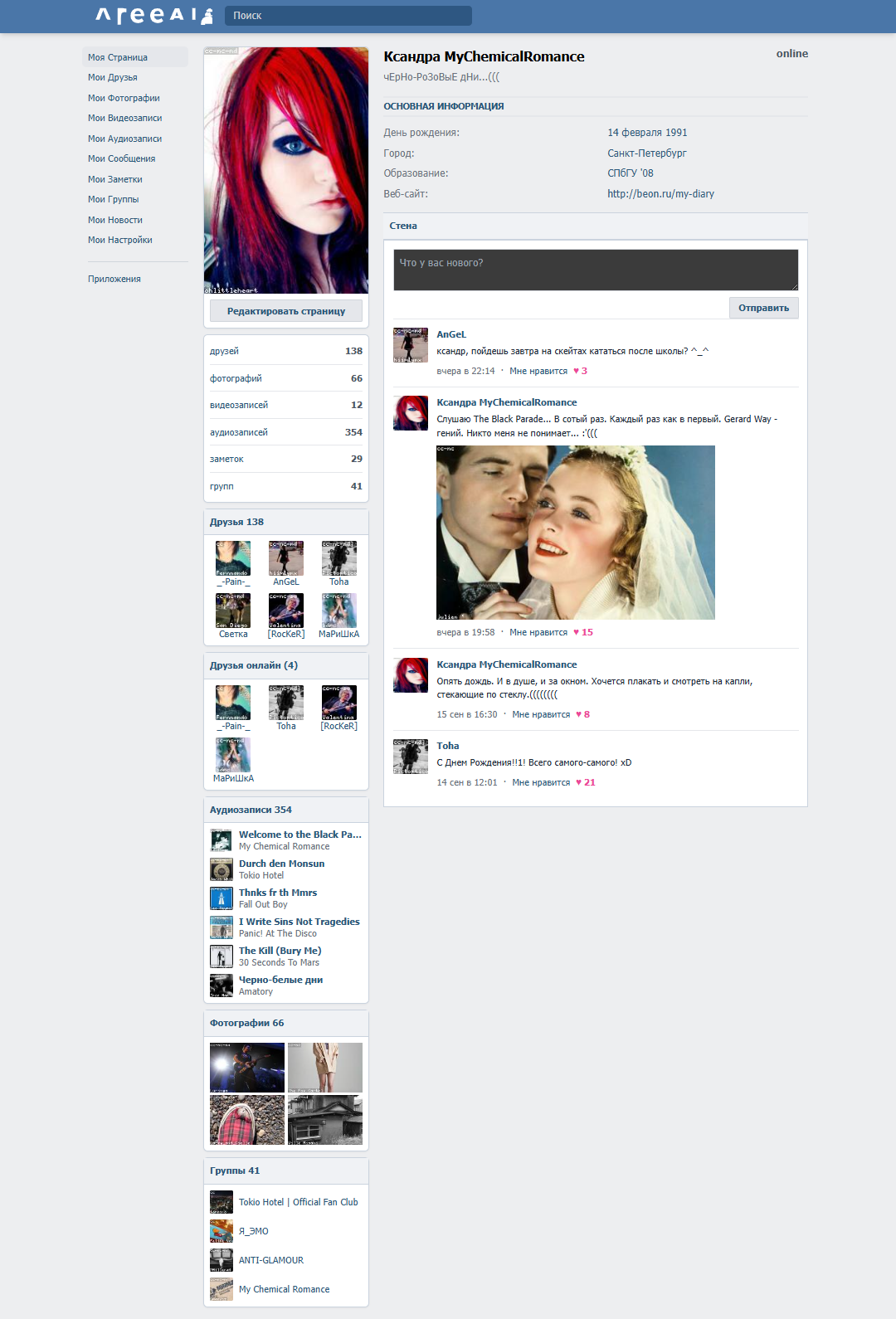Open Tokio Hotel fan club group icon

coord(222,1202)
